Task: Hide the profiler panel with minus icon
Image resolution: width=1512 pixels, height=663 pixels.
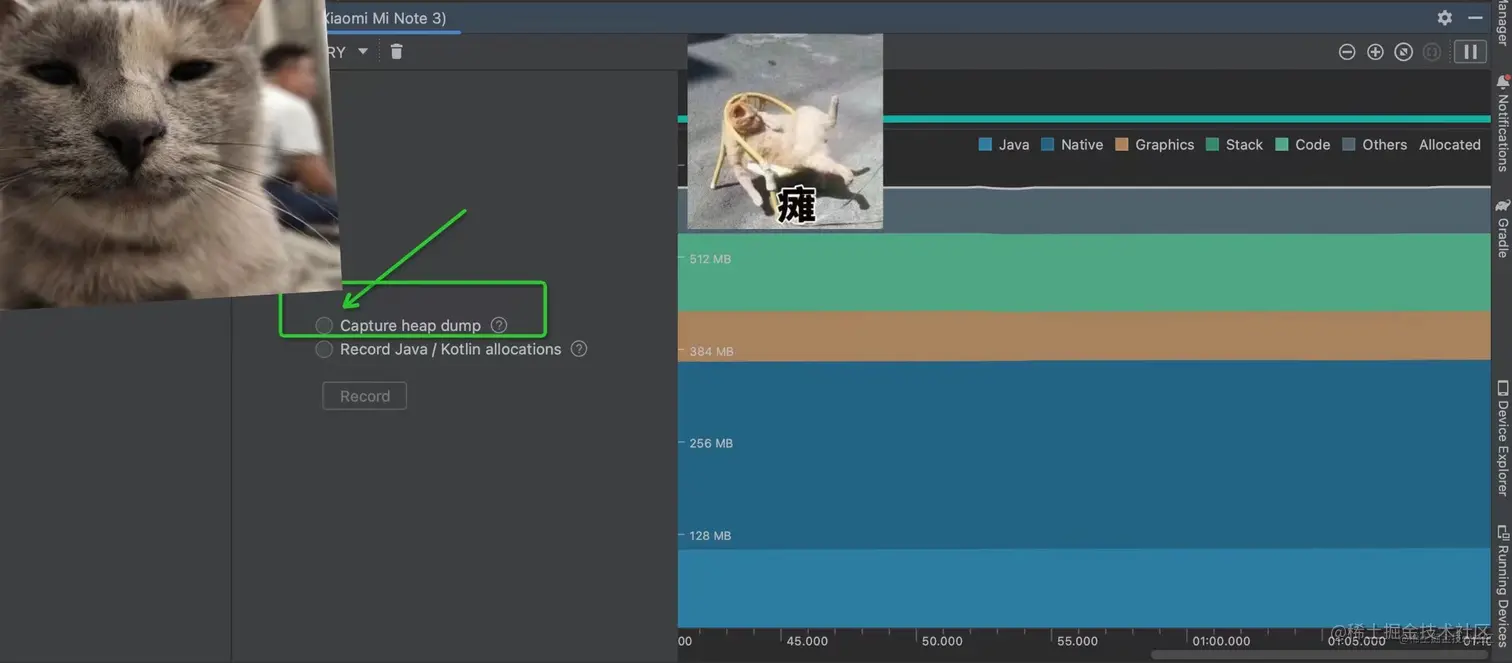Action: pos(1475,17)
